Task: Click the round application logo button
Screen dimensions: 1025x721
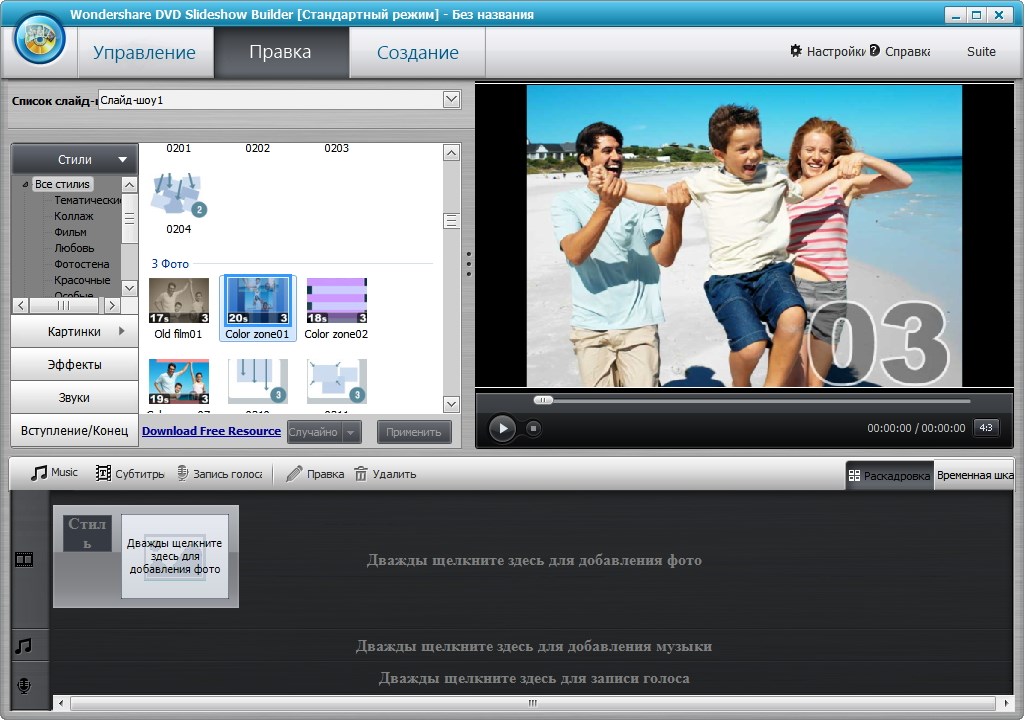Action: click(39, 40)
